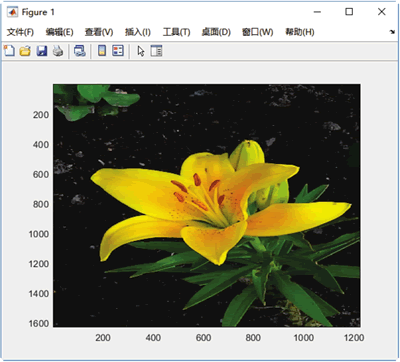Open the 编辑(E) menu
The height and width of the screenshot is (362, 400).
(x=59, y=32)
